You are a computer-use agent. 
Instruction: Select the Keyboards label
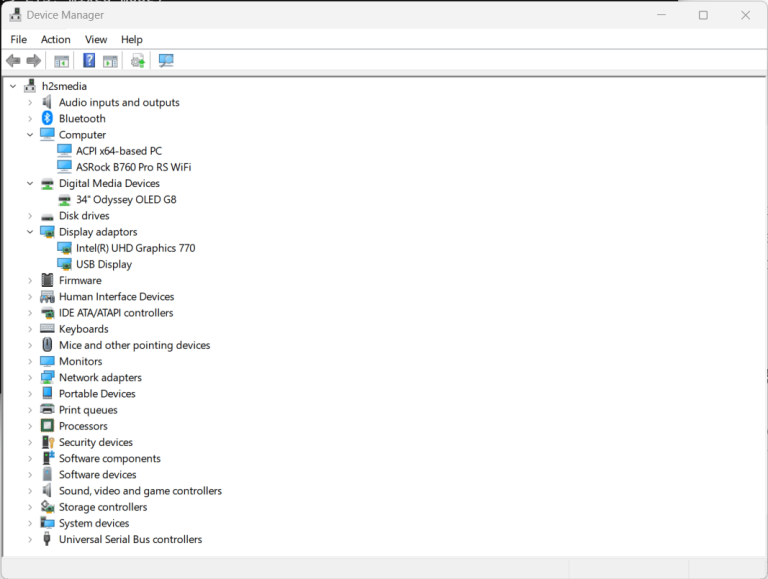click(83, 329)
